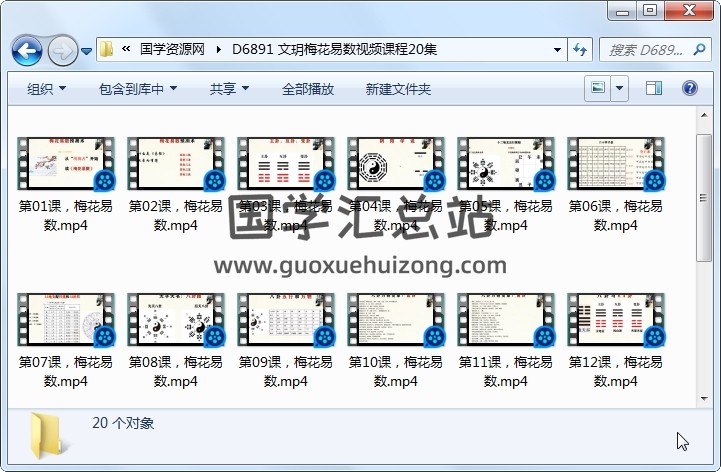Select video thumbnail 第03课，梅花易数.mp4
This screenshot has height=472, width=721.
(x=286, y=164)
